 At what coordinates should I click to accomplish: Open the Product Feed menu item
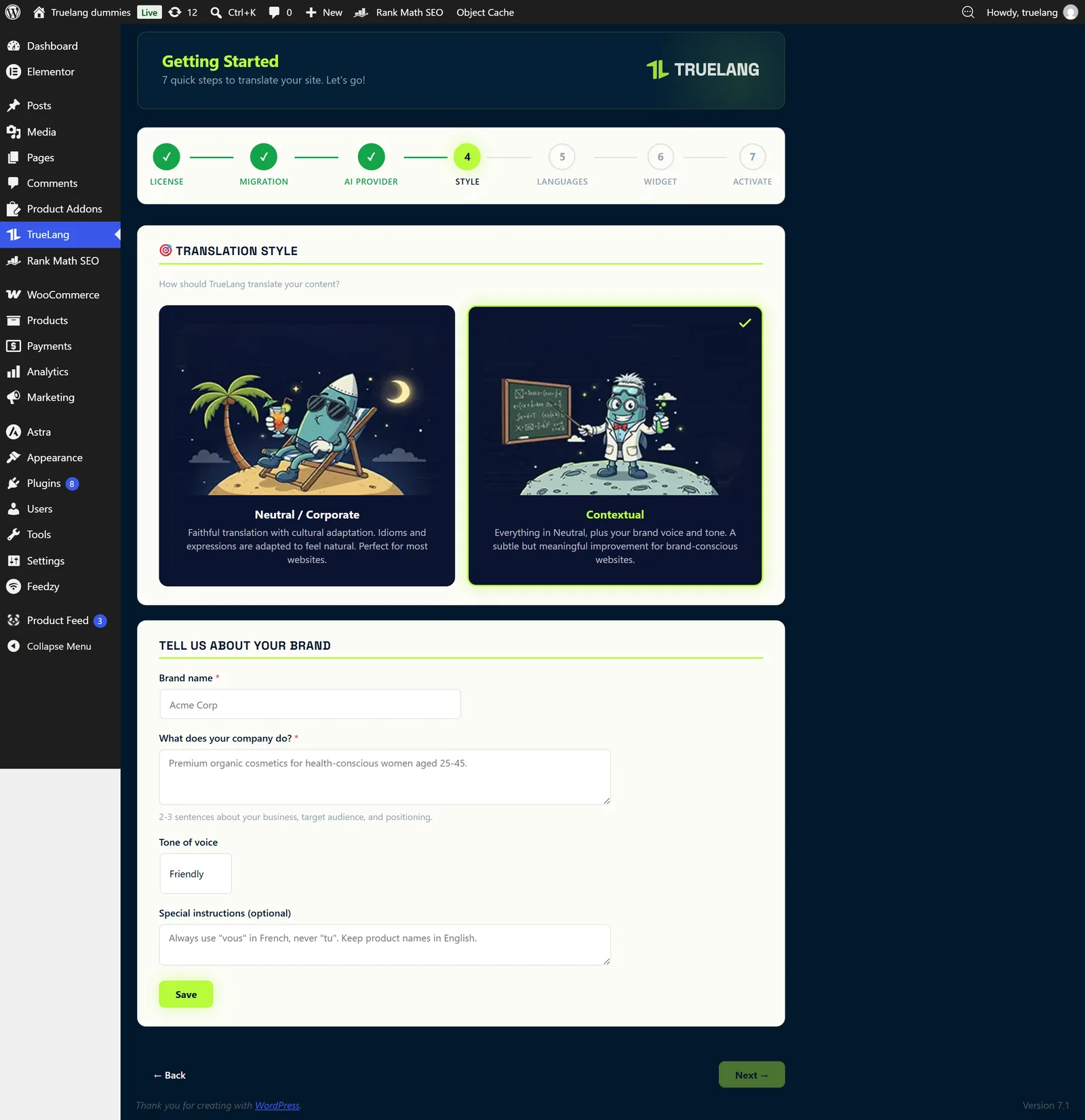tap(60, 621)
